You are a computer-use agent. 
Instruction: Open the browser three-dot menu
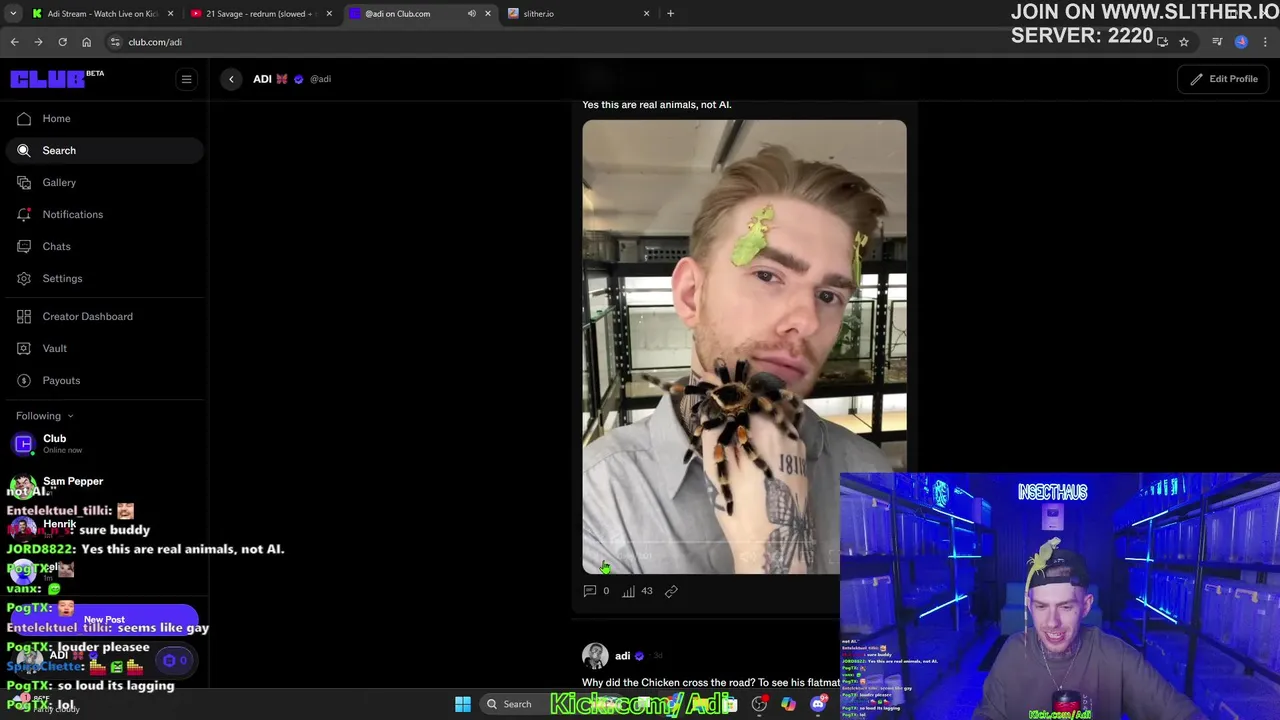click(1266, 42)
